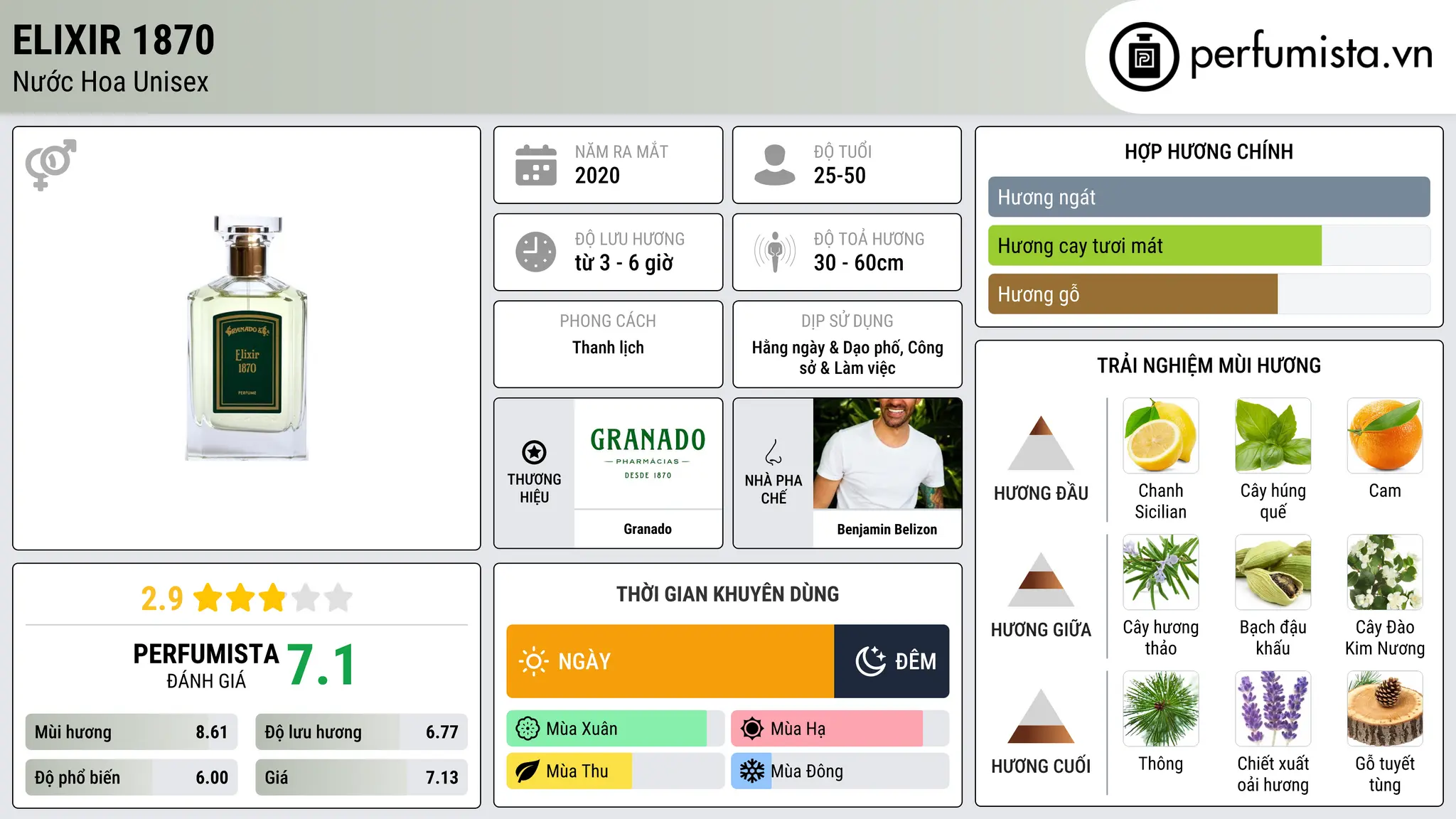Click the leaf icon for Mùa Thu

coord(528,771)
